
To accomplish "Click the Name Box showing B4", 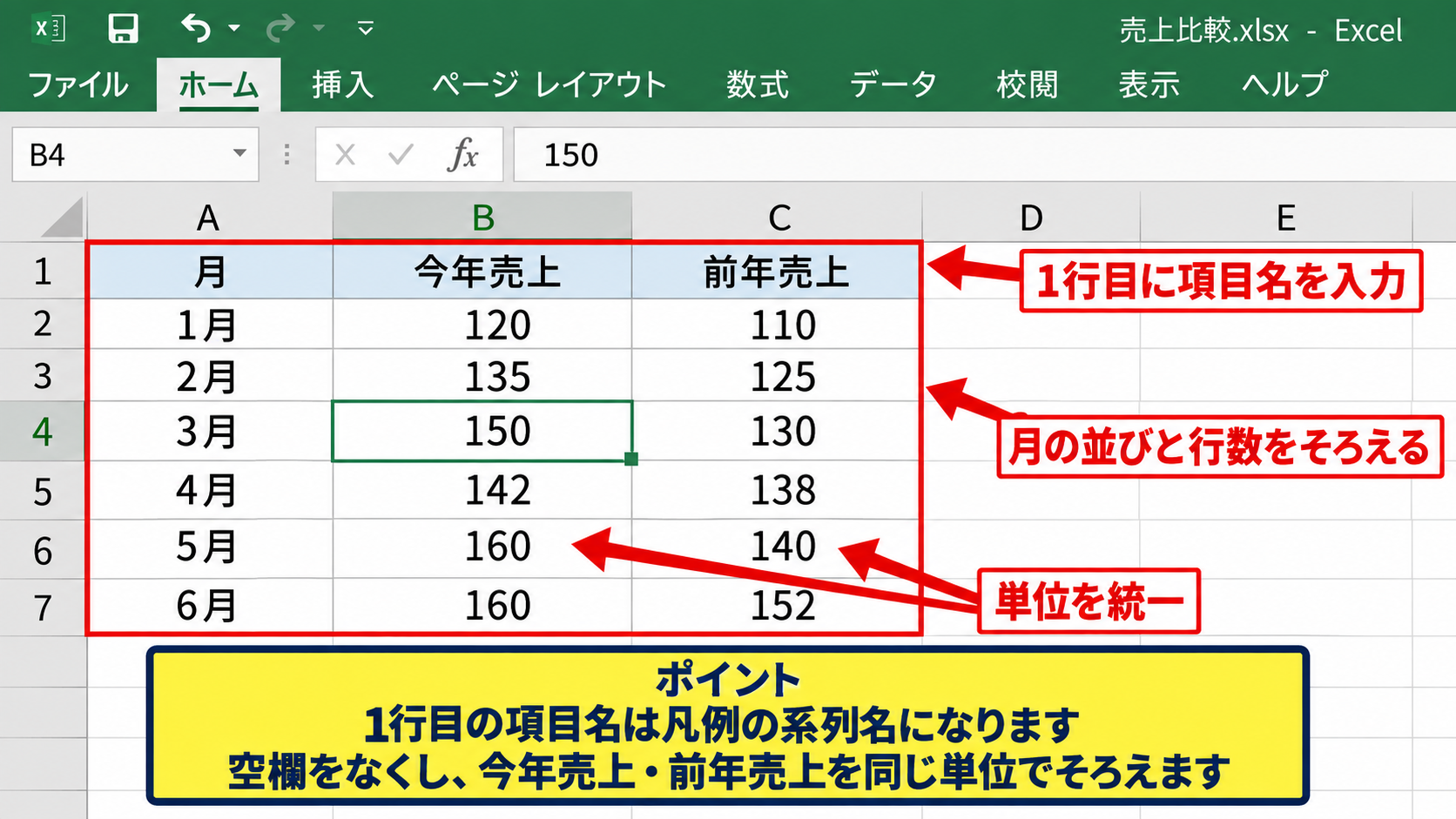I will point(135,155).
